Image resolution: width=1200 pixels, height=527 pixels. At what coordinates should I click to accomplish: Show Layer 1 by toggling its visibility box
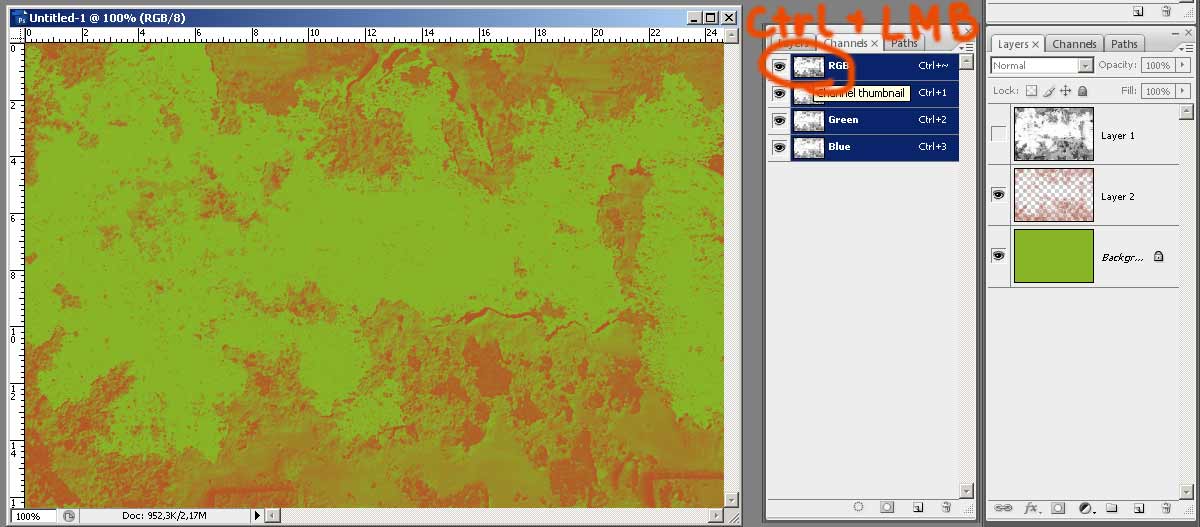click(x=998, y=135)
